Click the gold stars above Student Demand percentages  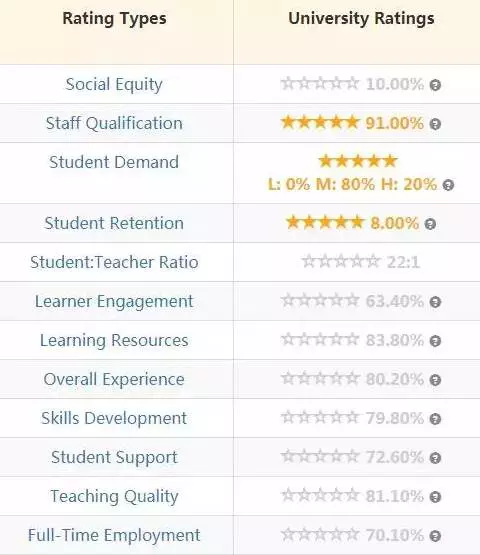coord(358,161)
